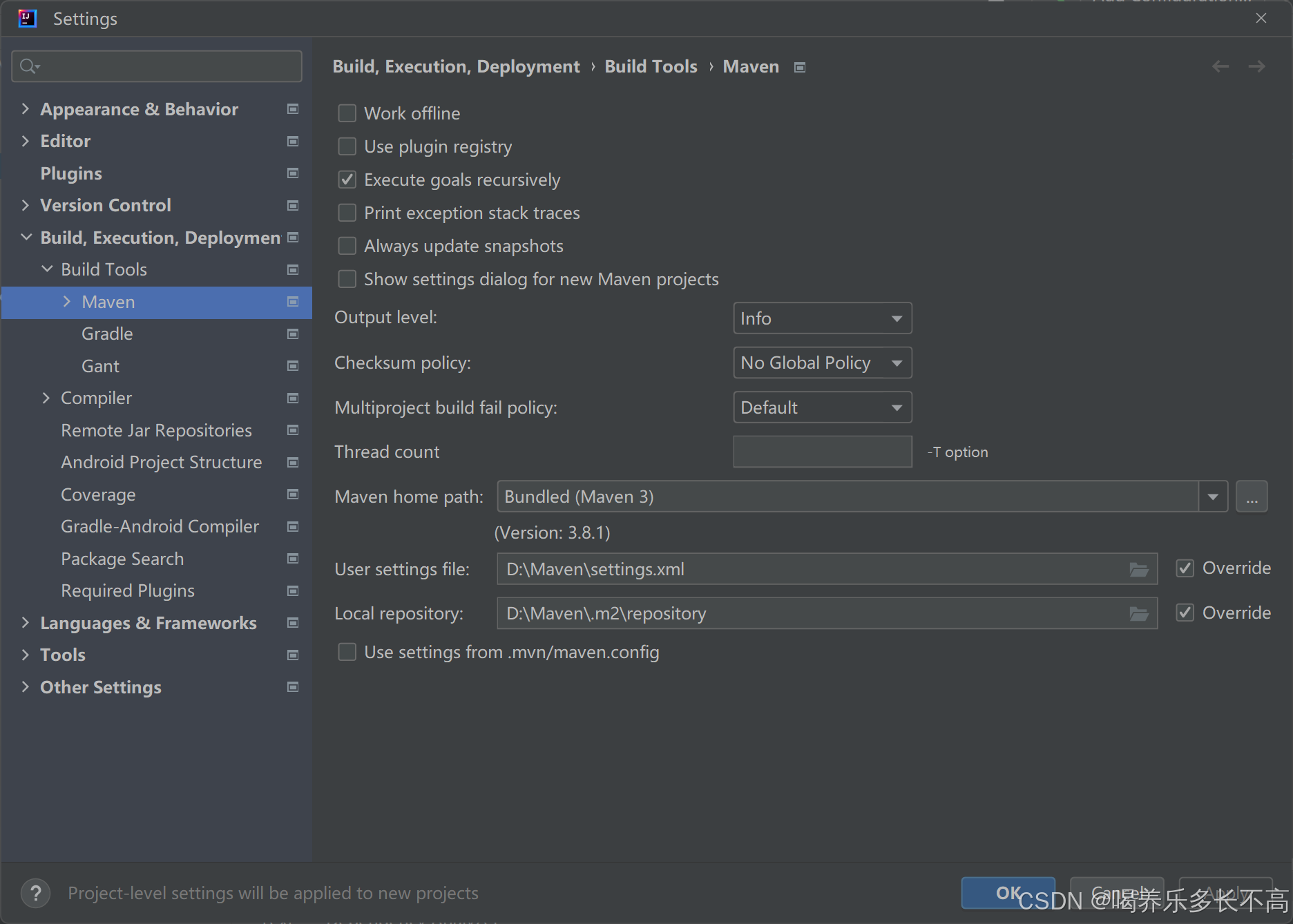Browse Maven home path with ellipsis button

coord(1252,497)
